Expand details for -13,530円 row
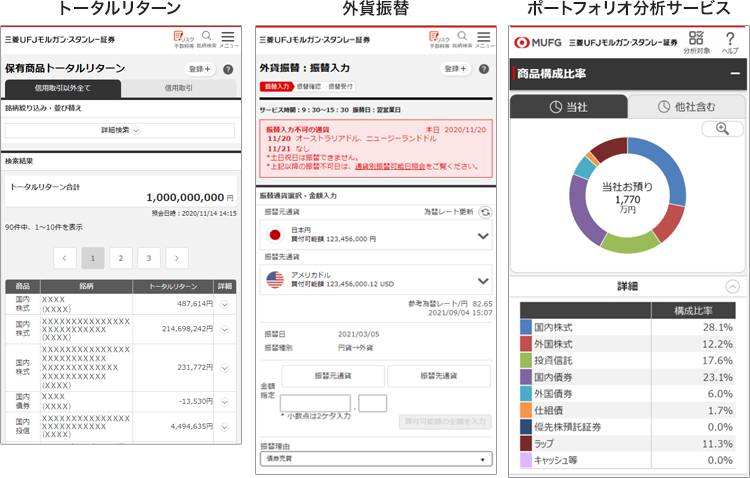This screenshot has width=750, height=478. (x=224, y=402)
